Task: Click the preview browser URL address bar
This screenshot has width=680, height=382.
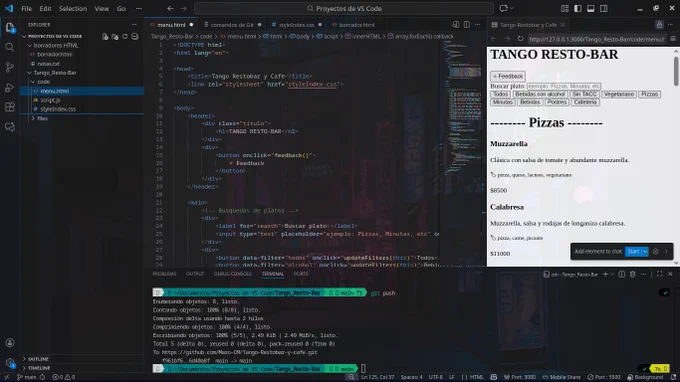Action: pyautogui.click(x=596, y=39)
